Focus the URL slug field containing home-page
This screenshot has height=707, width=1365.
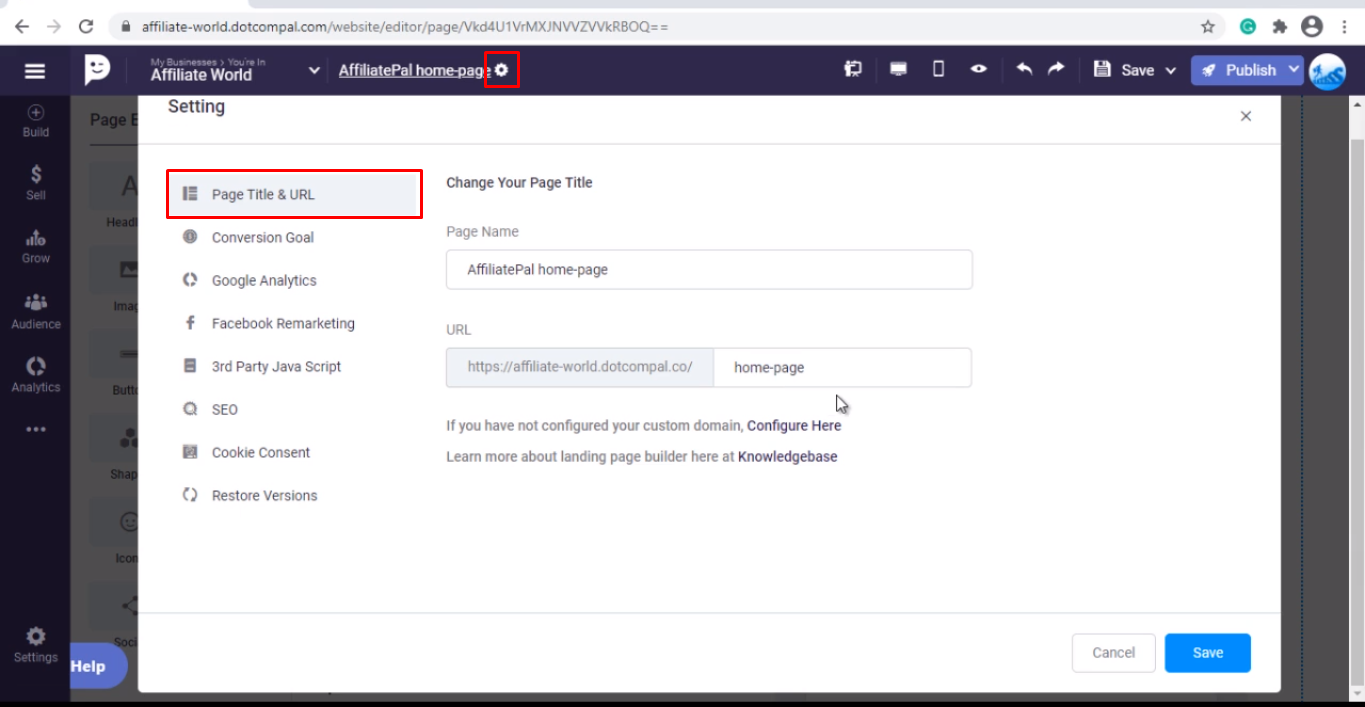842,367
